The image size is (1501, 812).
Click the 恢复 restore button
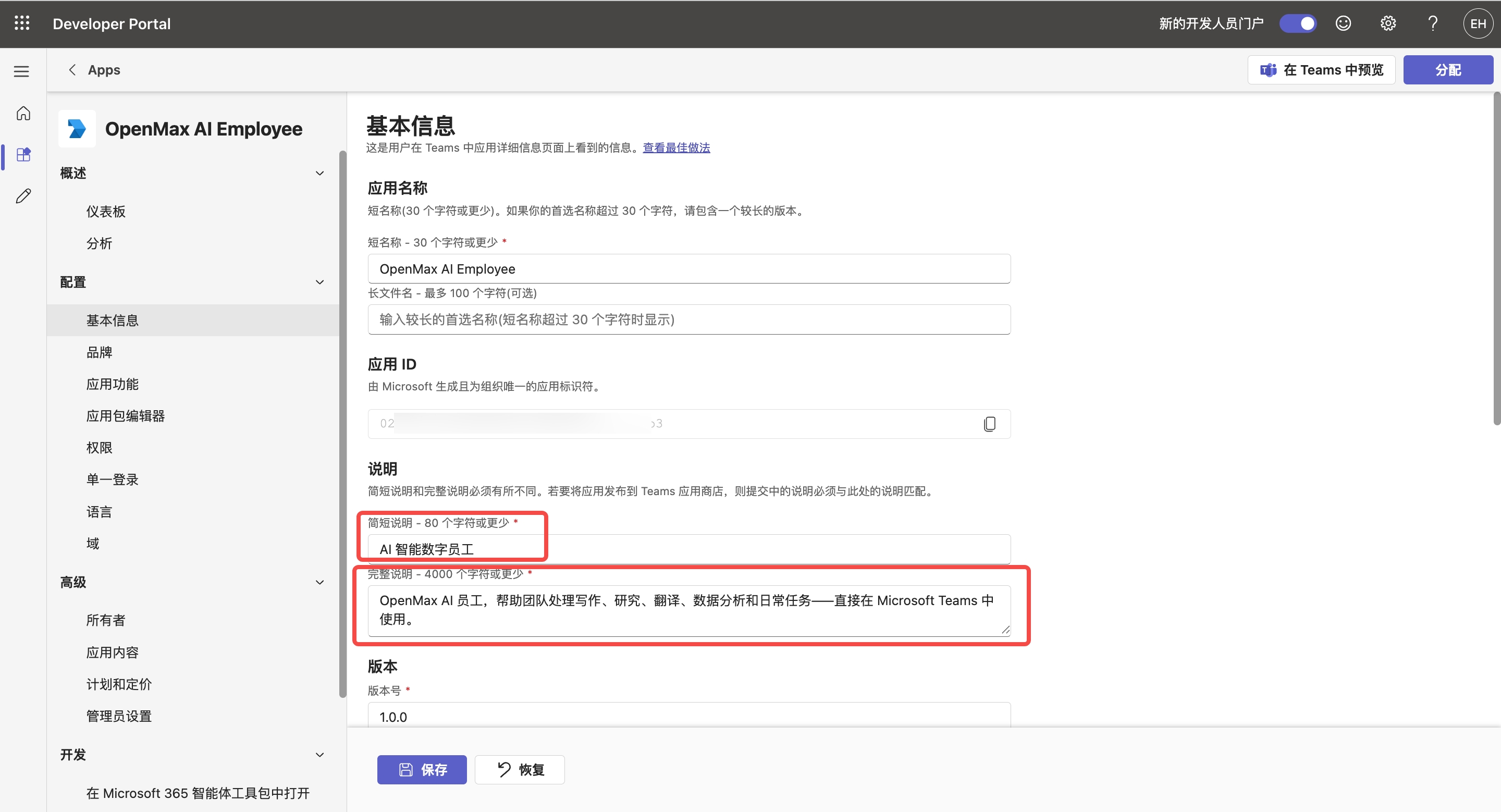pyautogui.click(x=520, y=769)
